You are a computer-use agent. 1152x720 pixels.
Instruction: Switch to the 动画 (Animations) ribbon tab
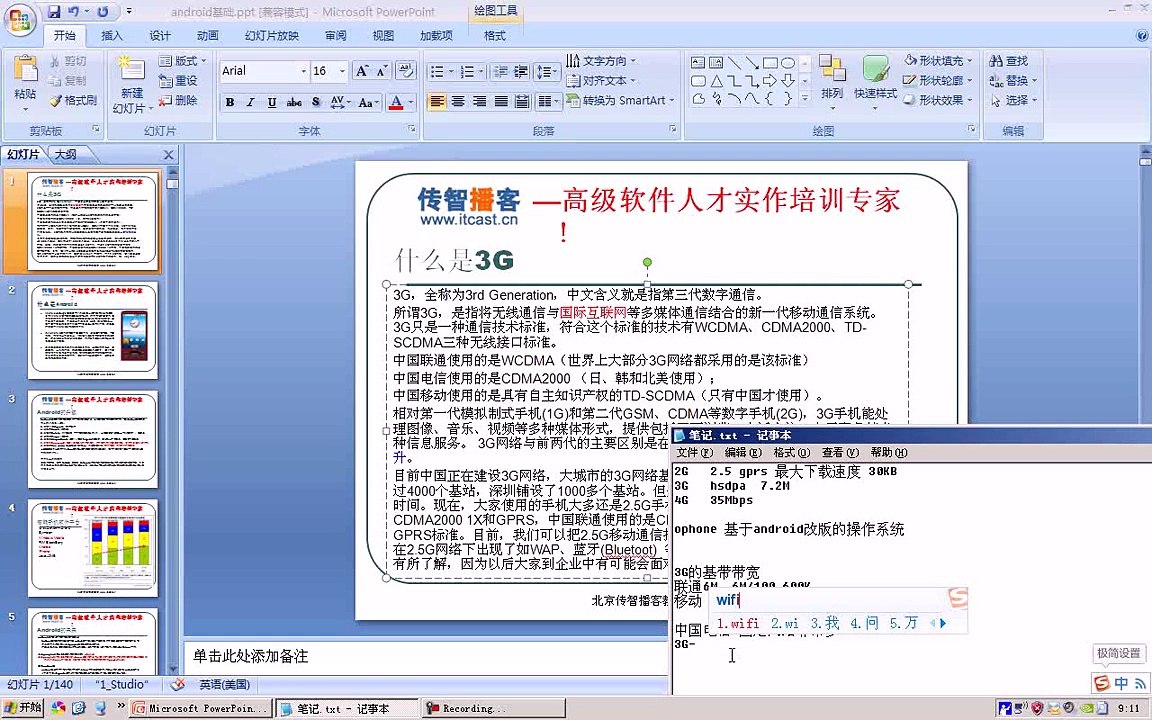(207, 35)
